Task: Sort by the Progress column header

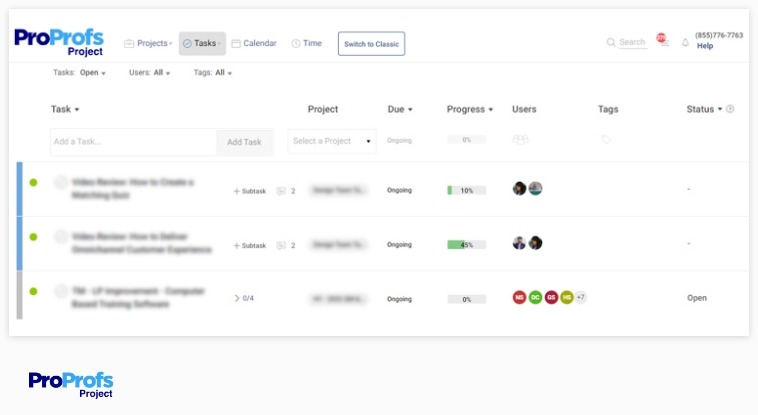Action: 469,109
